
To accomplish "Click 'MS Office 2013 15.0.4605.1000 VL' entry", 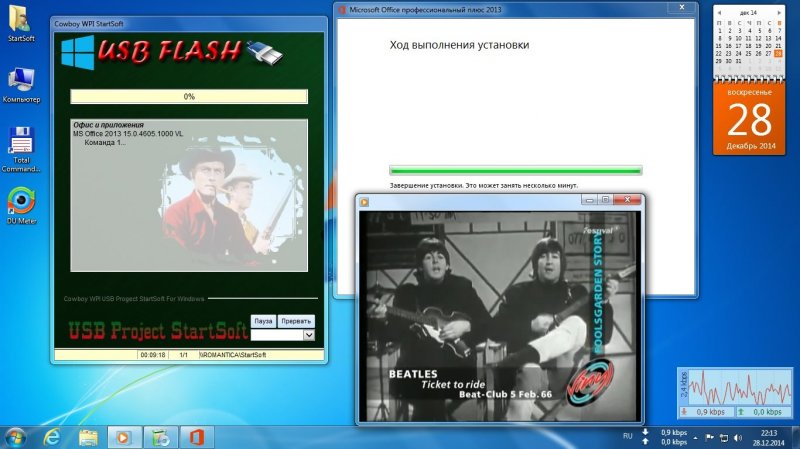I will click(128, 134).
